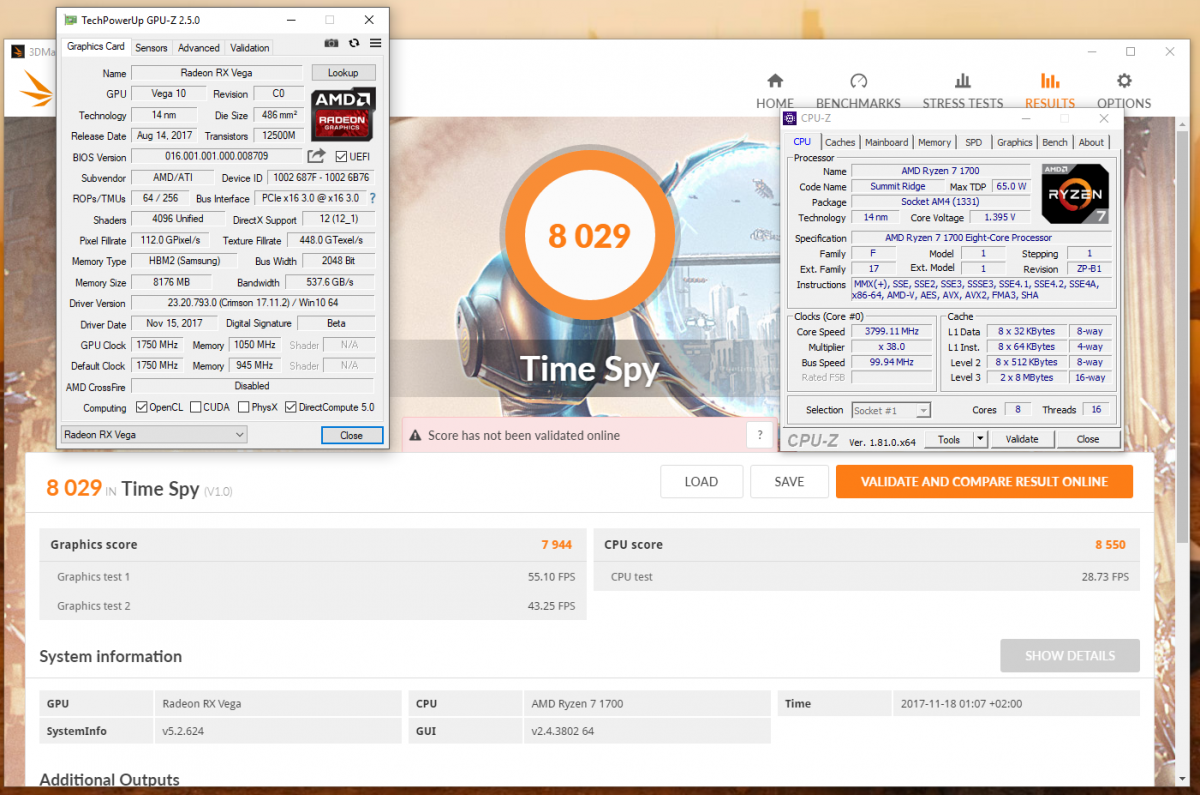Switch to GPU-Z Sensors tab
This screenshot has height=795, width=1200.
[151, 47]
